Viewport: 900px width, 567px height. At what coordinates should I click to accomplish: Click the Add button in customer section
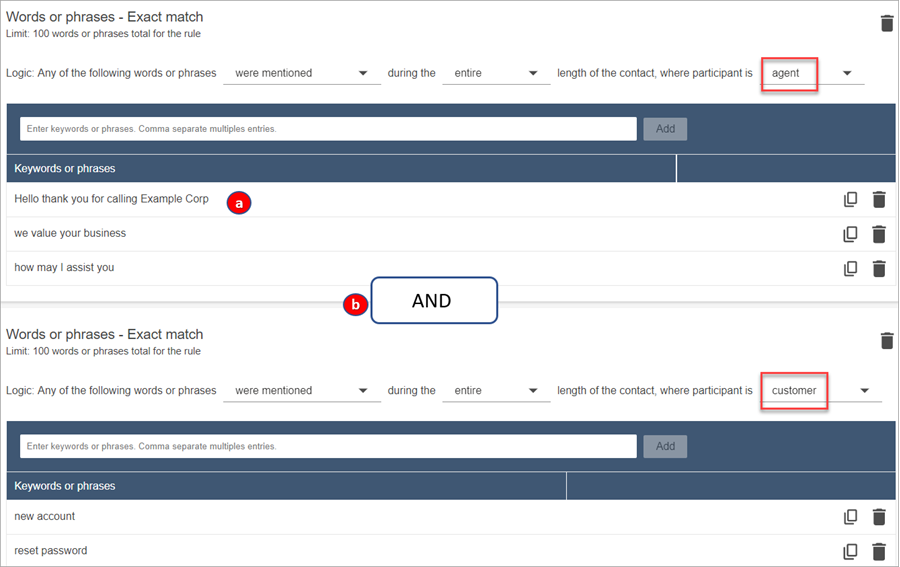665,446
